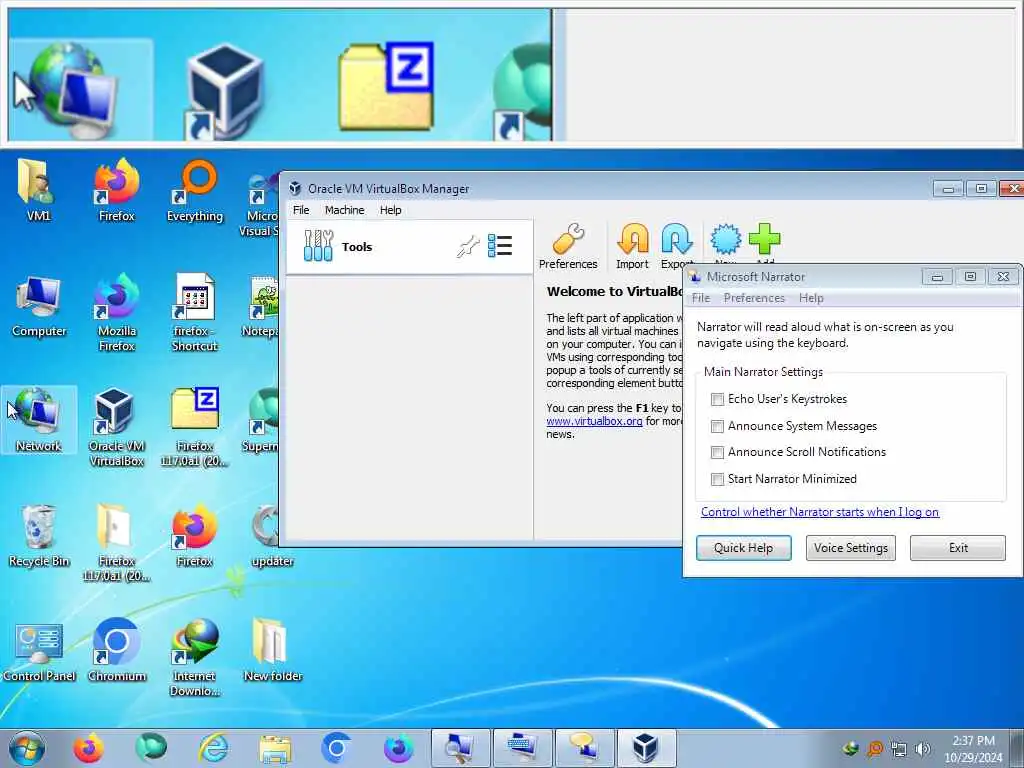
Task: Select the Chromium desktop icon
Action: coord(116,650)
